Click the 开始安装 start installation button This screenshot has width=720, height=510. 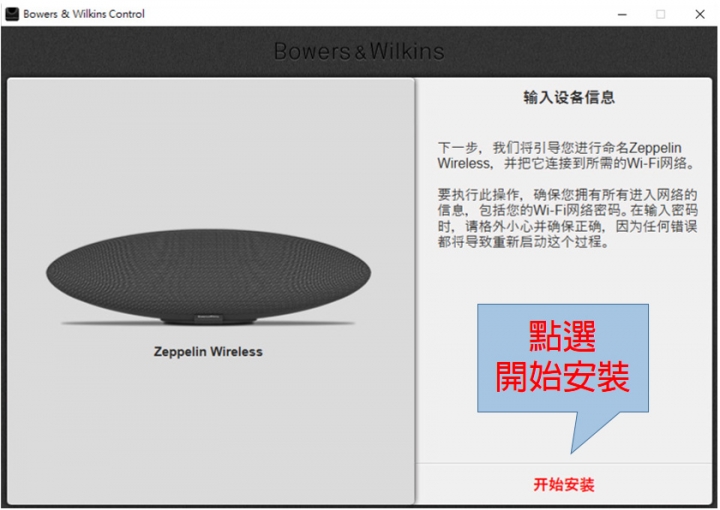point(564,484)
